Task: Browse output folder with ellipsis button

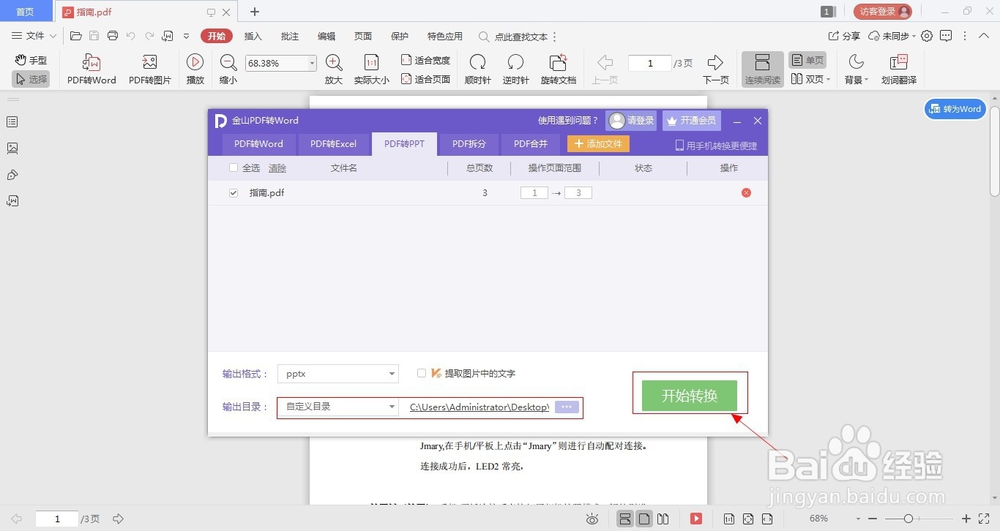Action: pyautogui.click(x=566, y=407)
